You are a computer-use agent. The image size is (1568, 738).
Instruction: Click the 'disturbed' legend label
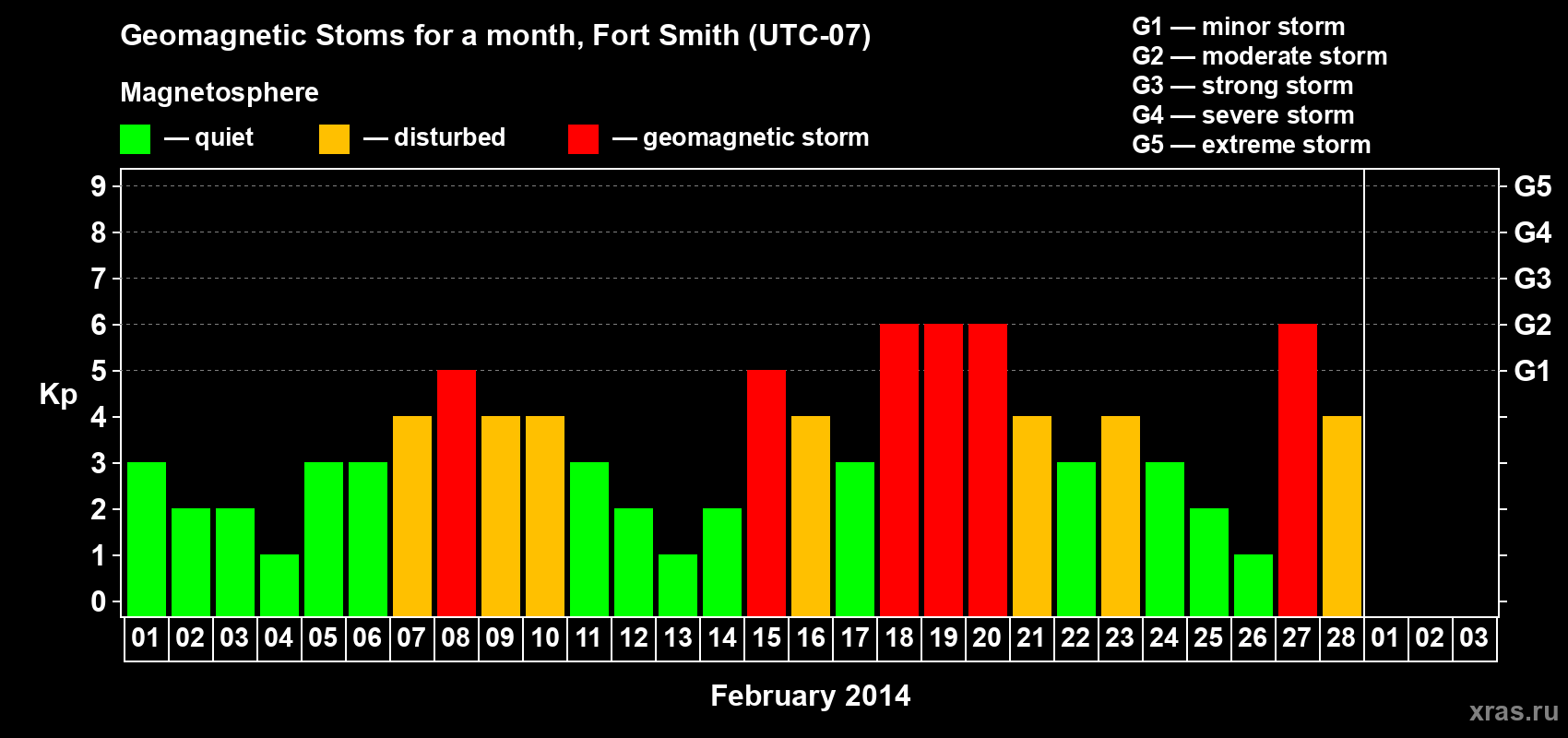[449, 137]
